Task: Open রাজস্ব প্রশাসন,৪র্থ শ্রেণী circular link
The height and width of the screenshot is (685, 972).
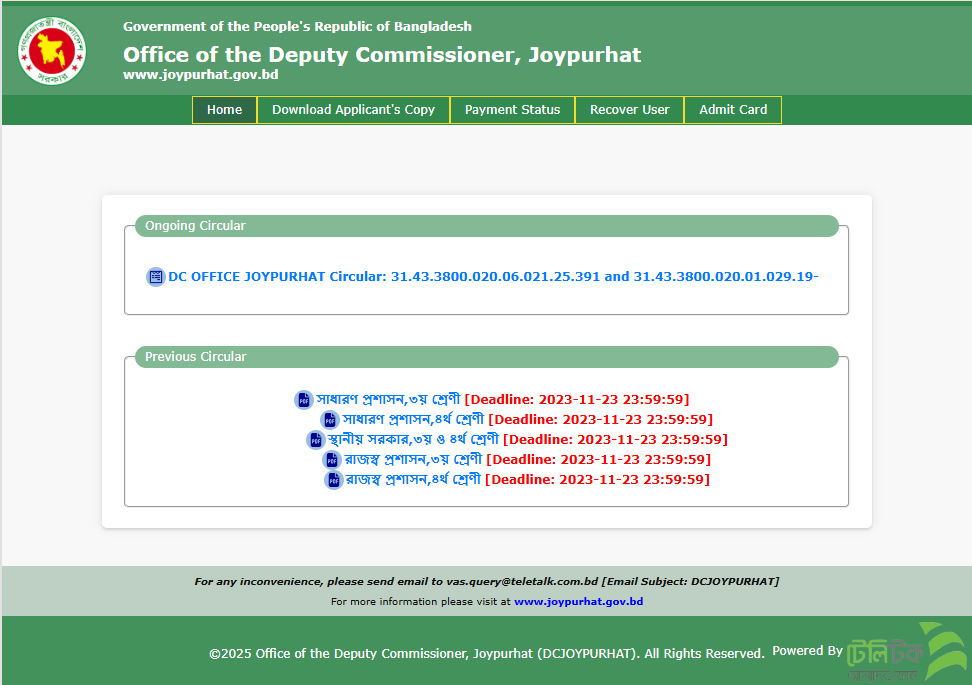Action: [414, 479]
